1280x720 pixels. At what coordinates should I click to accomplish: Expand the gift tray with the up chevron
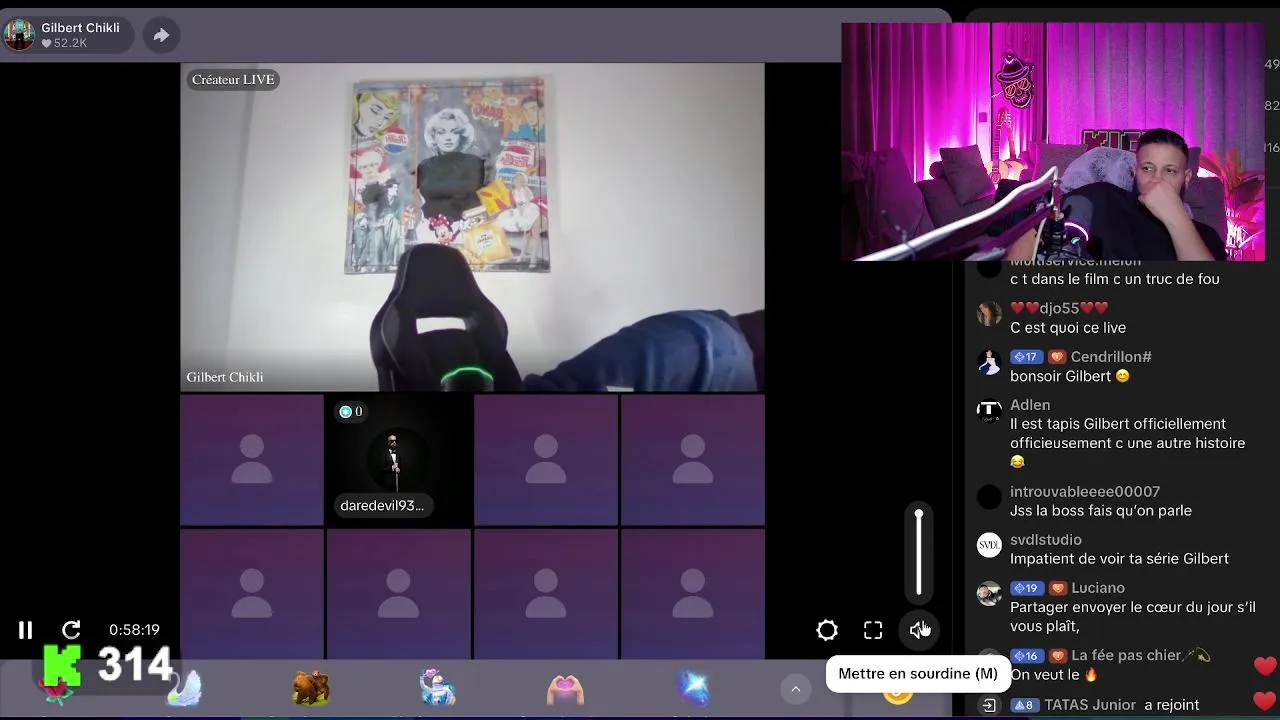(x=796, y=689)
